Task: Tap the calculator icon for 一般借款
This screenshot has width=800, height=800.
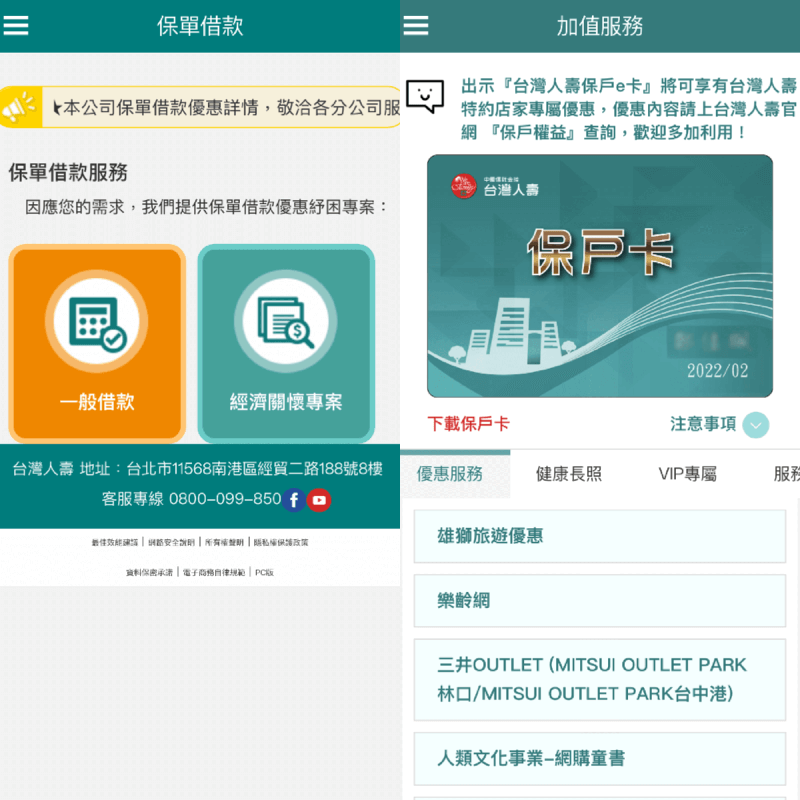Action: point(97,321)
